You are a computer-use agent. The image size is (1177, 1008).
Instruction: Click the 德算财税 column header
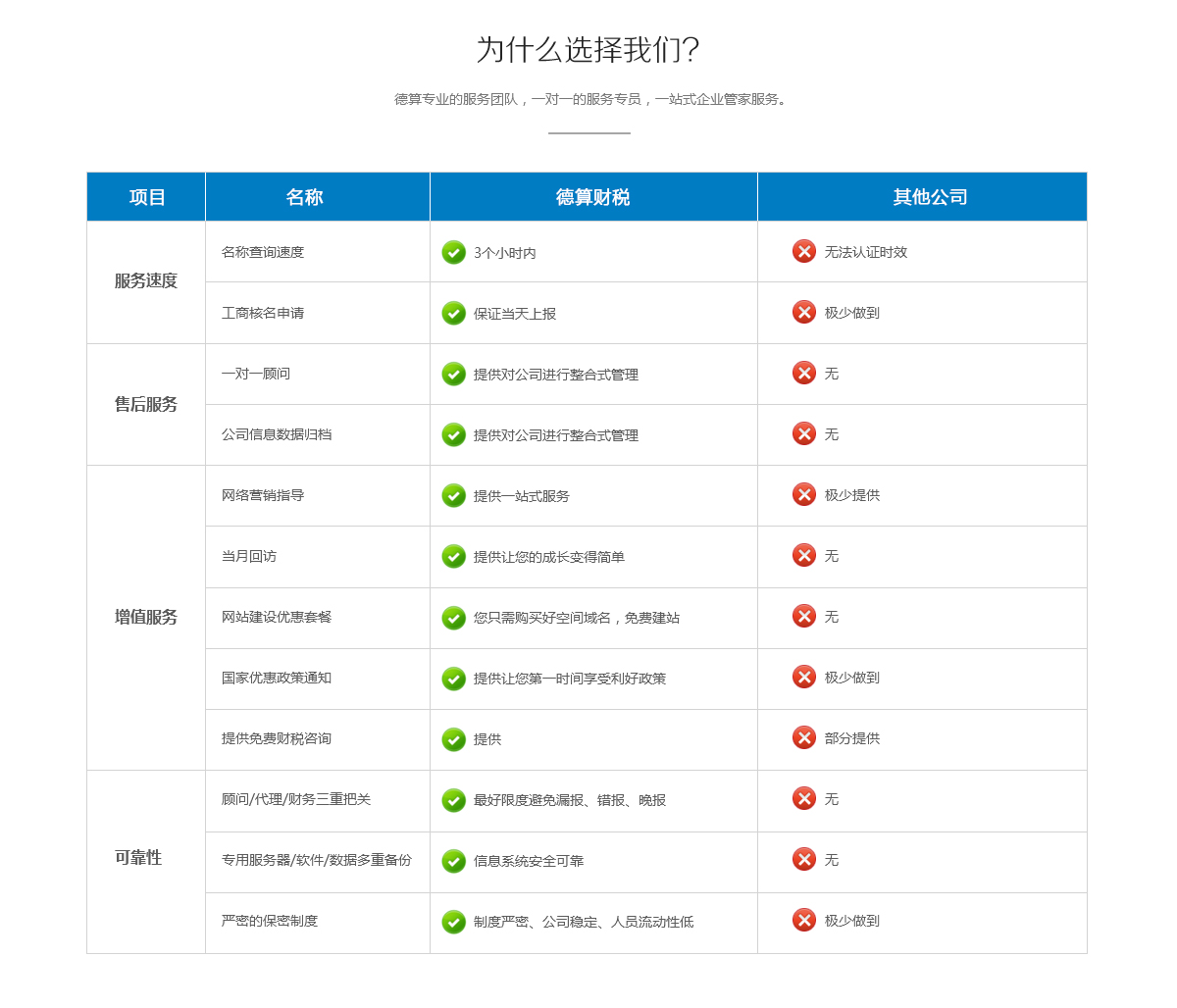tap(592, 197)
